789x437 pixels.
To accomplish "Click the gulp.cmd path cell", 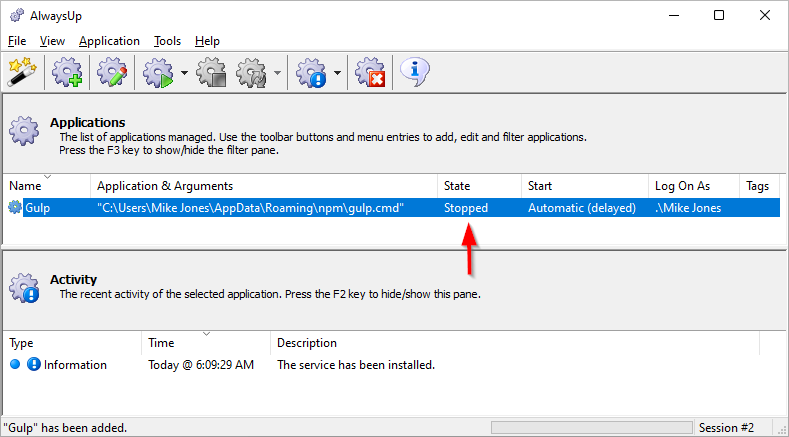I will 251,208.
